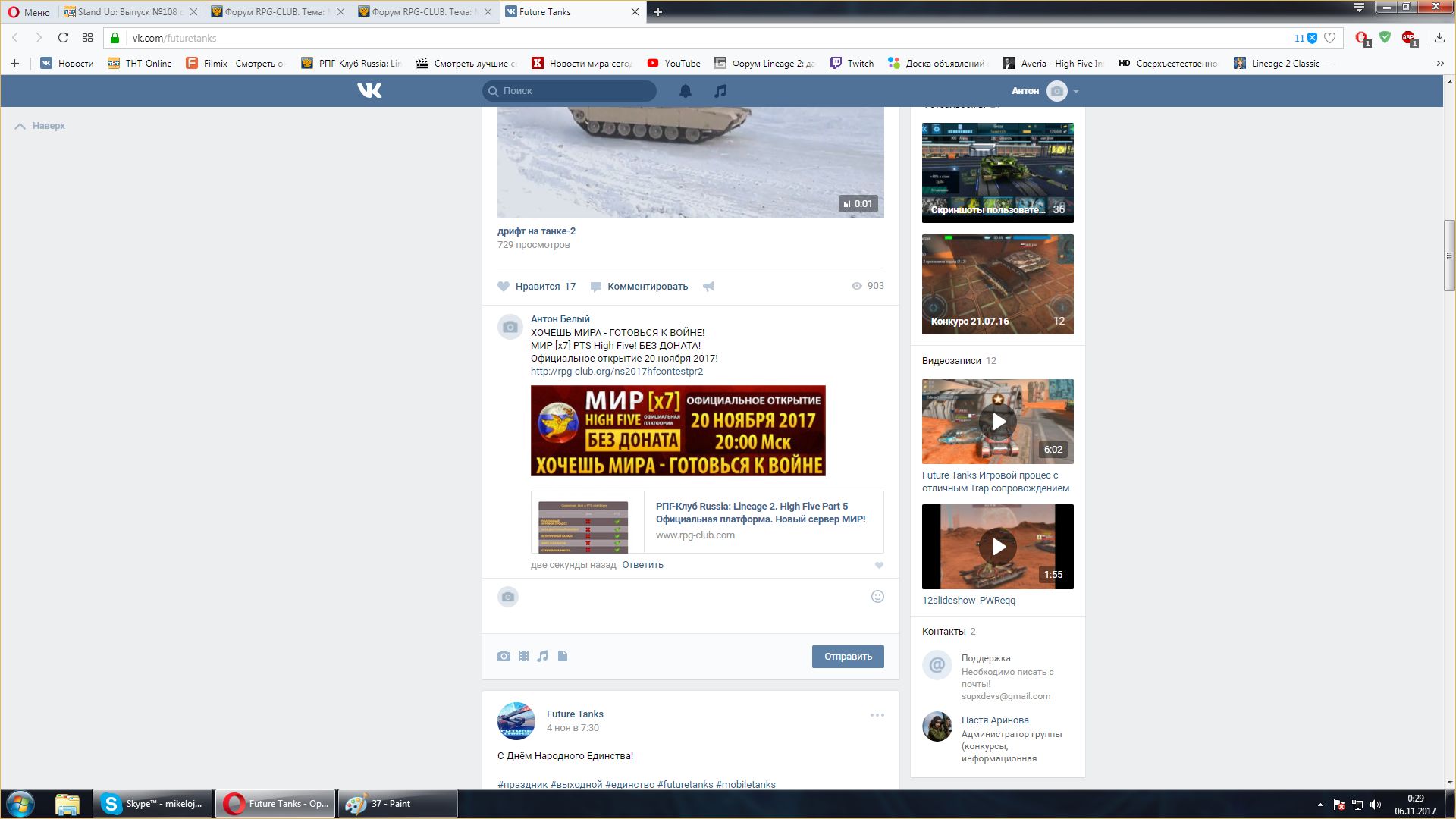The image size is (1456, 819).
Task: Like the comment with heart icon
Action: 879,565
